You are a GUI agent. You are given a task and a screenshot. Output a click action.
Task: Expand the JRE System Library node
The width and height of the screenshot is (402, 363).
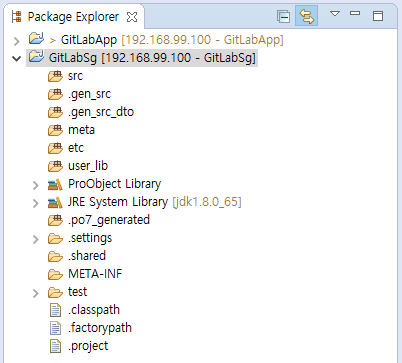pyautogui.click(x=36, y=203)
